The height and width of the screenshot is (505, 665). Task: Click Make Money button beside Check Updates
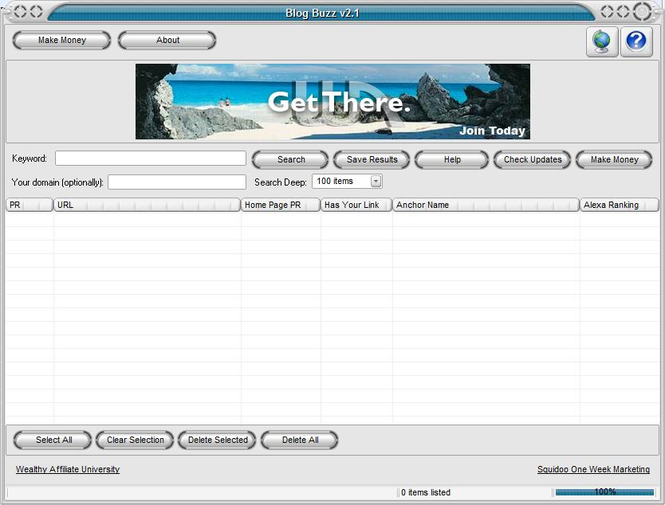(x=613, y=160)
